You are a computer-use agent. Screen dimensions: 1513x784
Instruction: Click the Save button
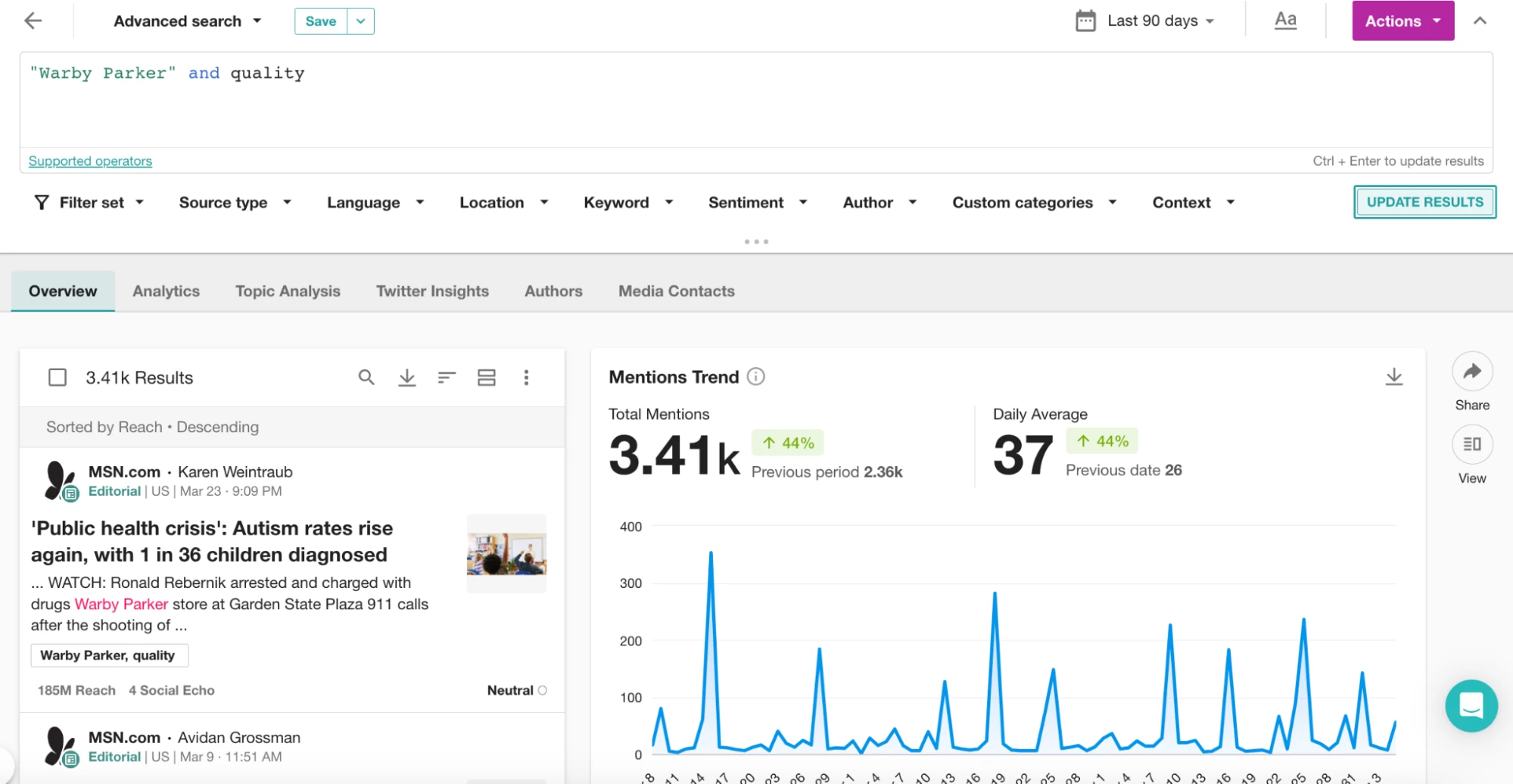coord(321,21)
